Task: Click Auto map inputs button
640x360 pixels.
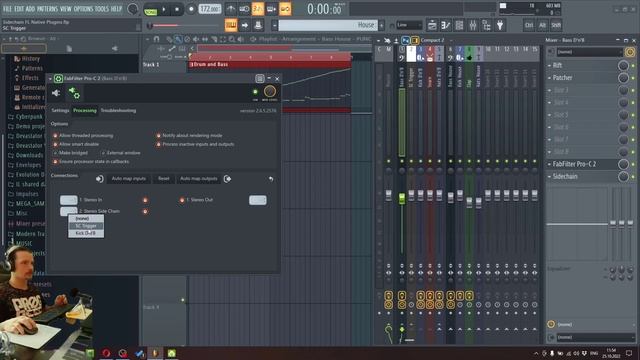Action: click(x=129, y=179)
